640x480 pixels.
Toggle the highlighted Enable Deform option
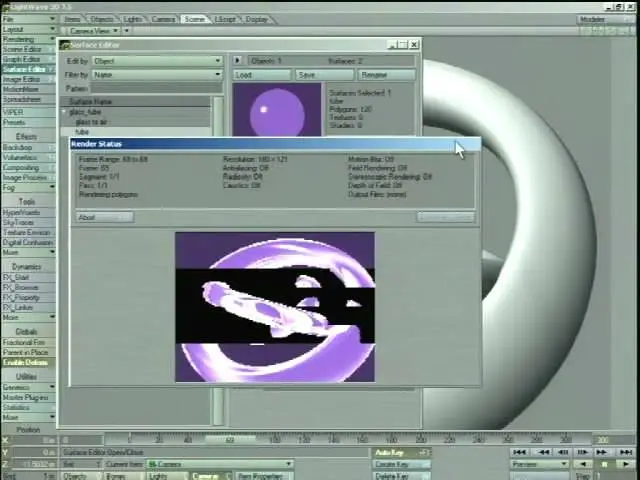tap(29, 362)
